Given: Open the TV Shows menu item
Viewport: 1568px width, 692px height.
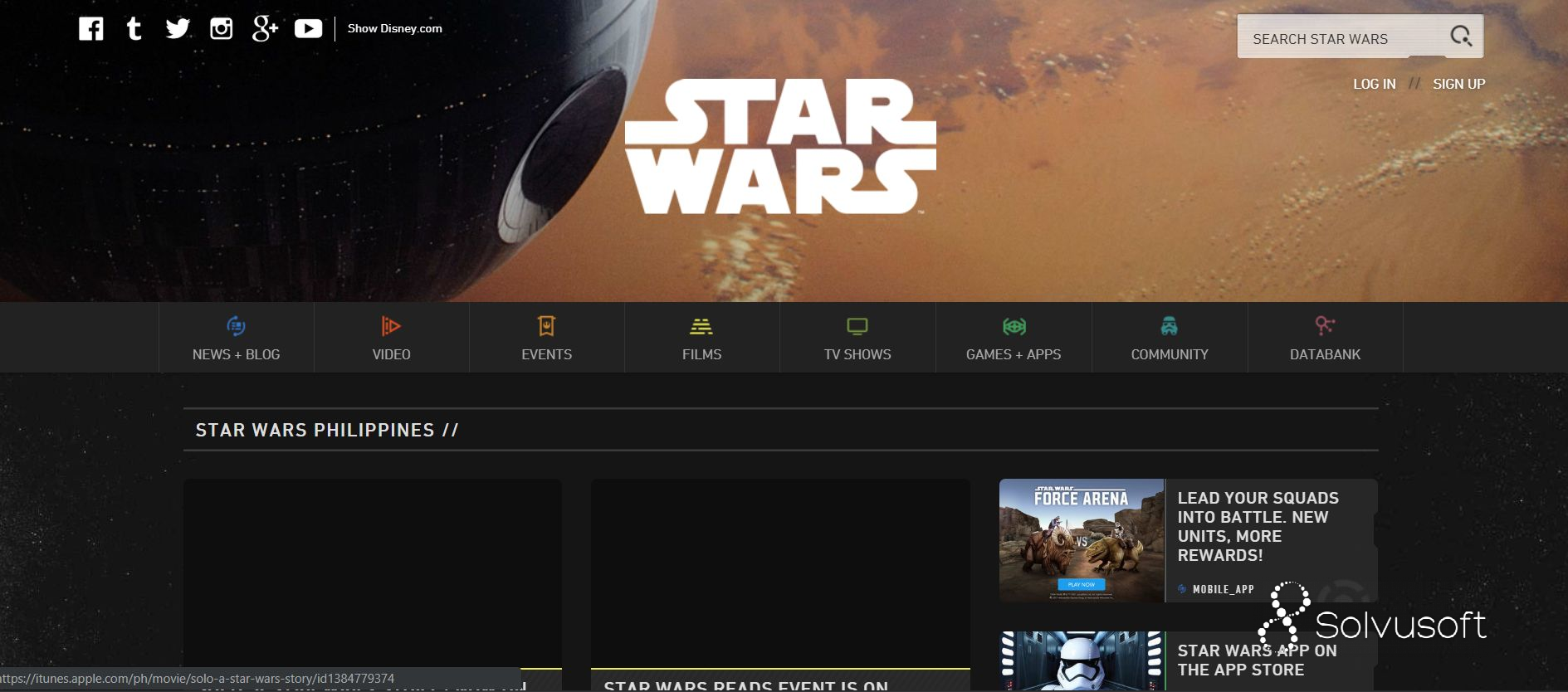Looking at the screenshot, I should (857, 338).
